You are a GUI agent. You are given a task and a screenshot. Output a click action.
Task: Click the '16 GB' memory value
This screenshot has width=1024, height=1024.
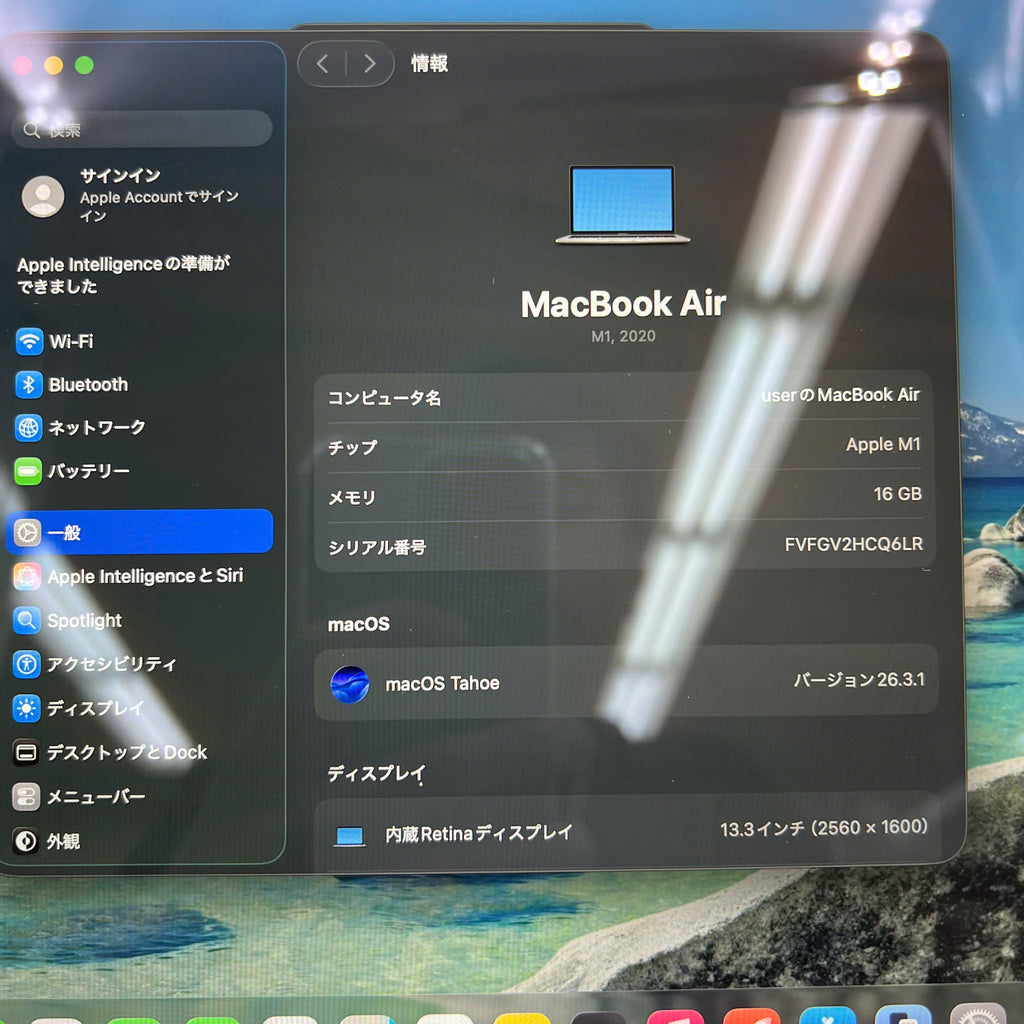coord(897,494)
